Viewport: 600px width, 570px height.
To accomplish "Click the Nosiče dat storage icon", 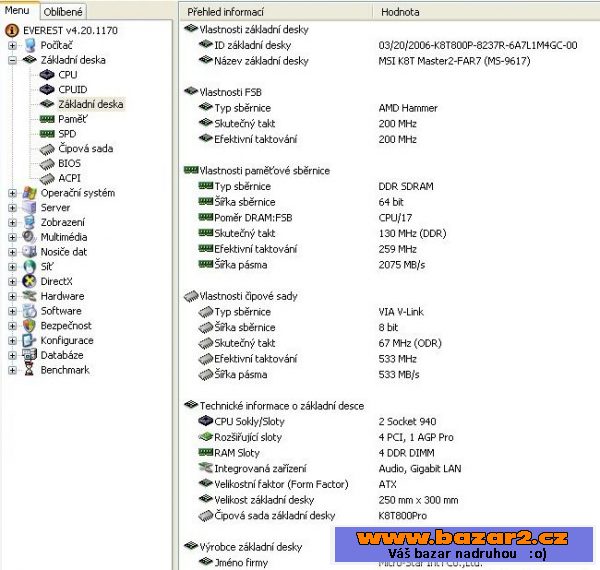I will [29, 252].
